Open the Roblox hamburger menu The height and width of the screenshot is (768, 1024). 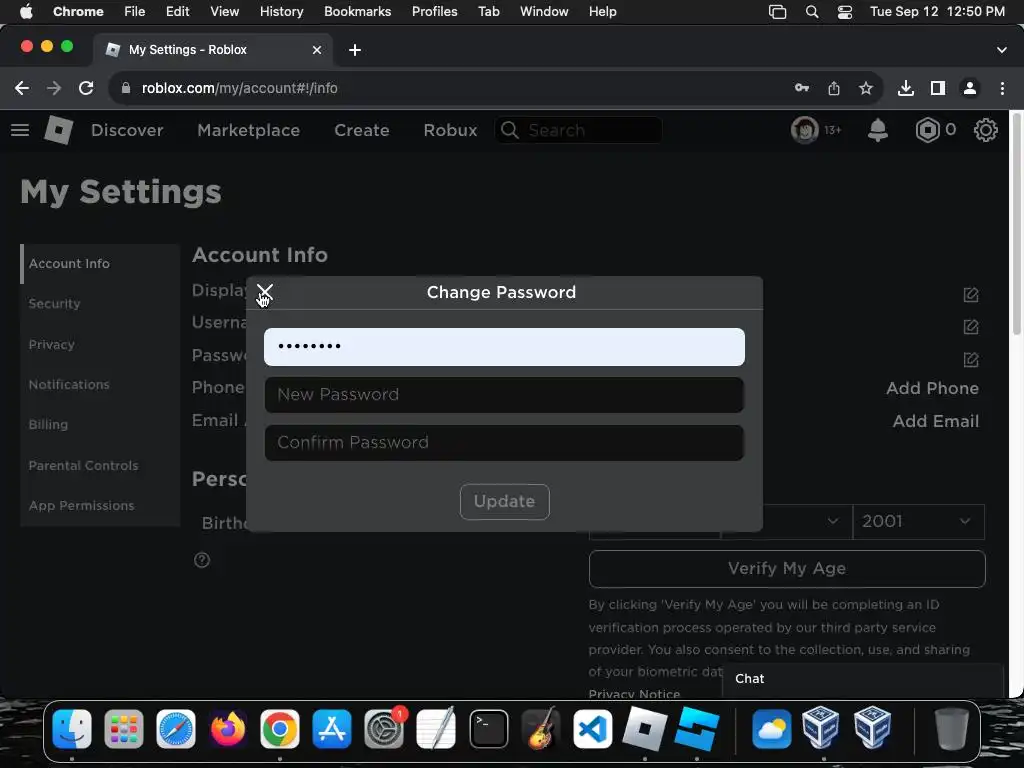(x=20, y=130)
